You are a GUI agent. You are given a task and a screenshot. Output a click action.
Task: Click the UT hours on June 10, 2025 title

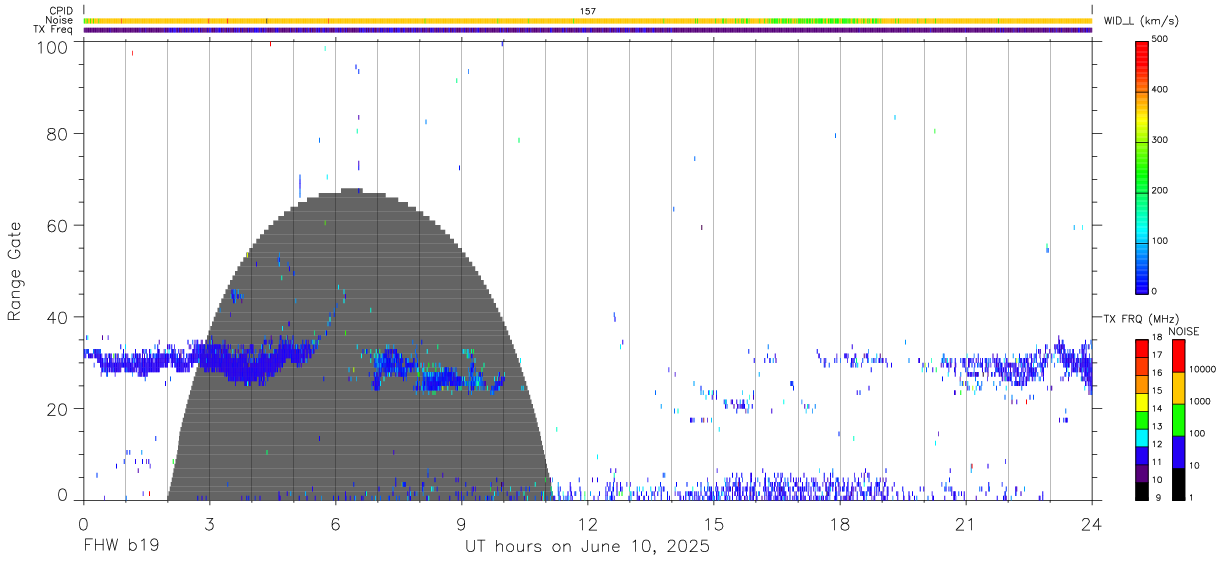tap(587, 547)
